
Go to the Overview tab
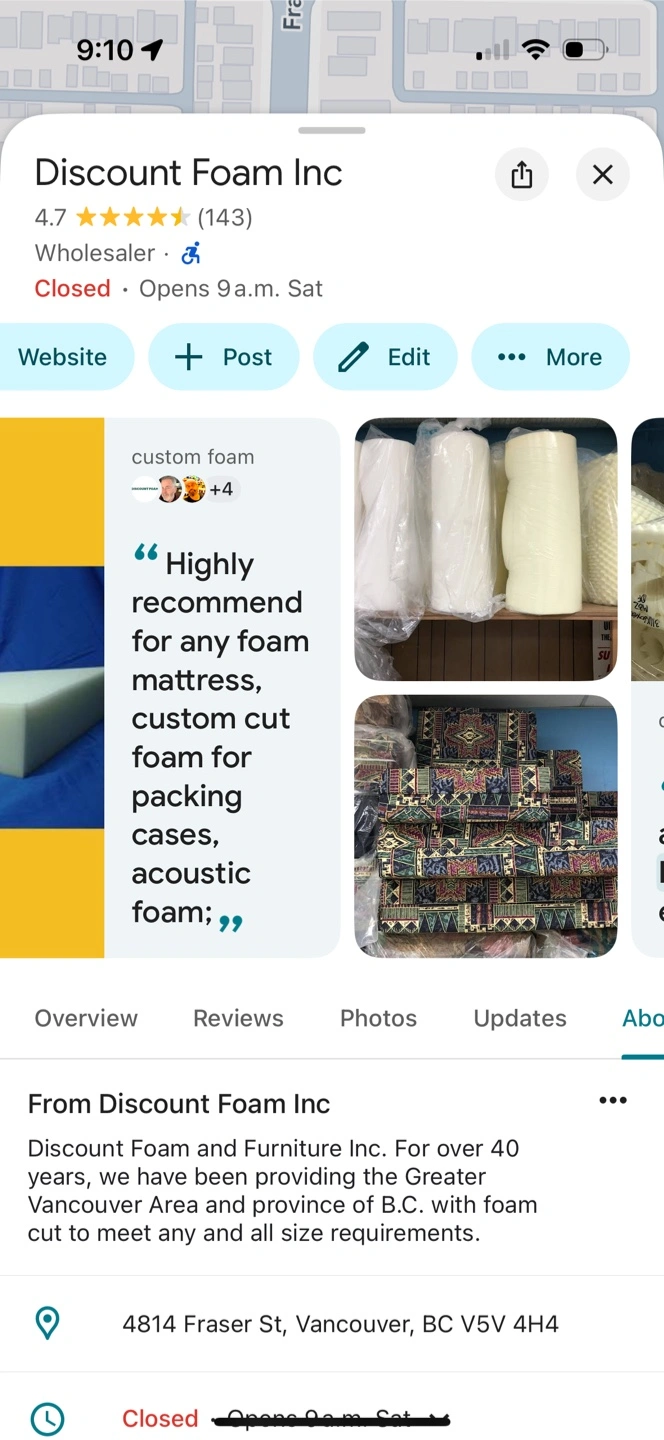[x=86, y=1018]
